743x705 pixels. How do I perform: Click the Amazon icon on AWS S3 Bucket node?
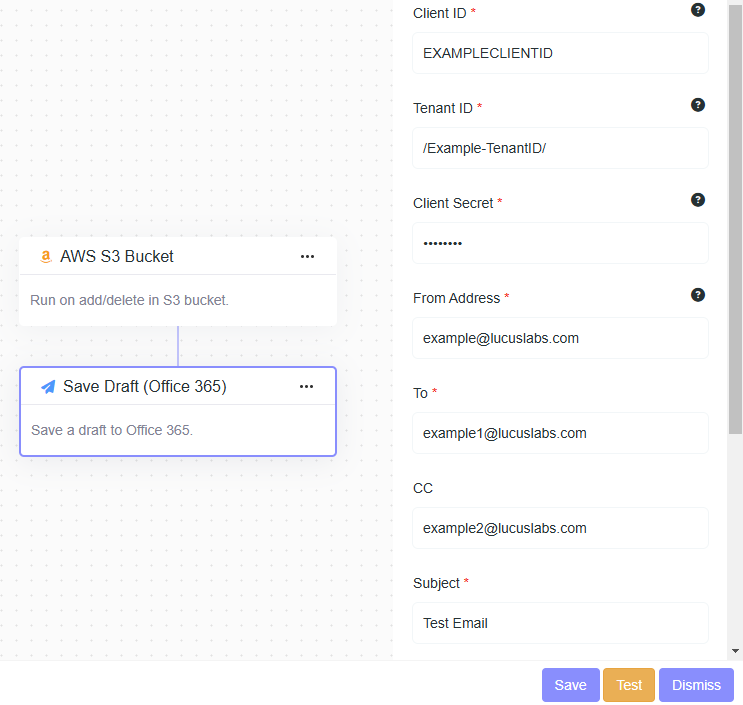pyautogui.click(x=45, y=257)
